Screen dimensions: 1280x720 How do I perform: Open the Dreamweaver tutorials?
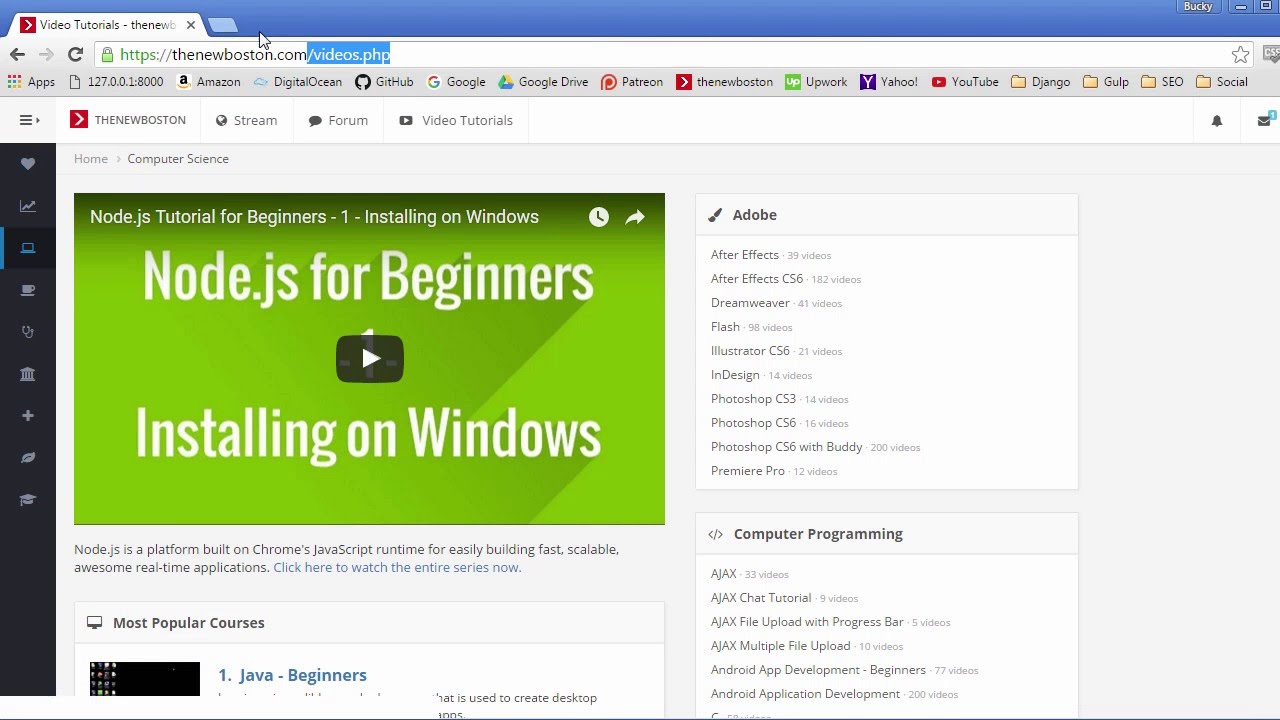[750, 303]
